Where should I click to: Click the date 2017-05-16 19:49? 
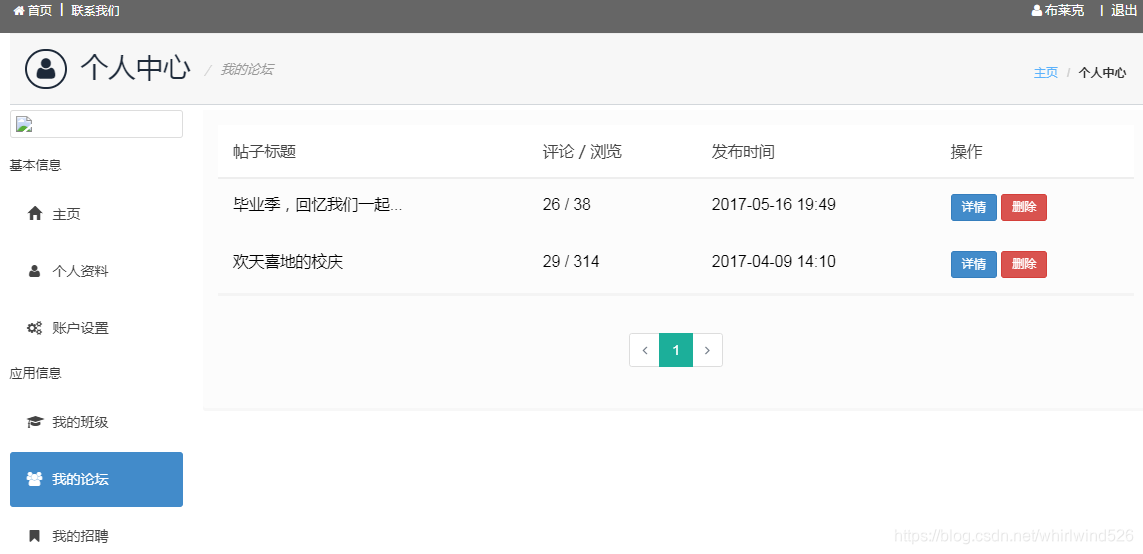coord(773,205)
